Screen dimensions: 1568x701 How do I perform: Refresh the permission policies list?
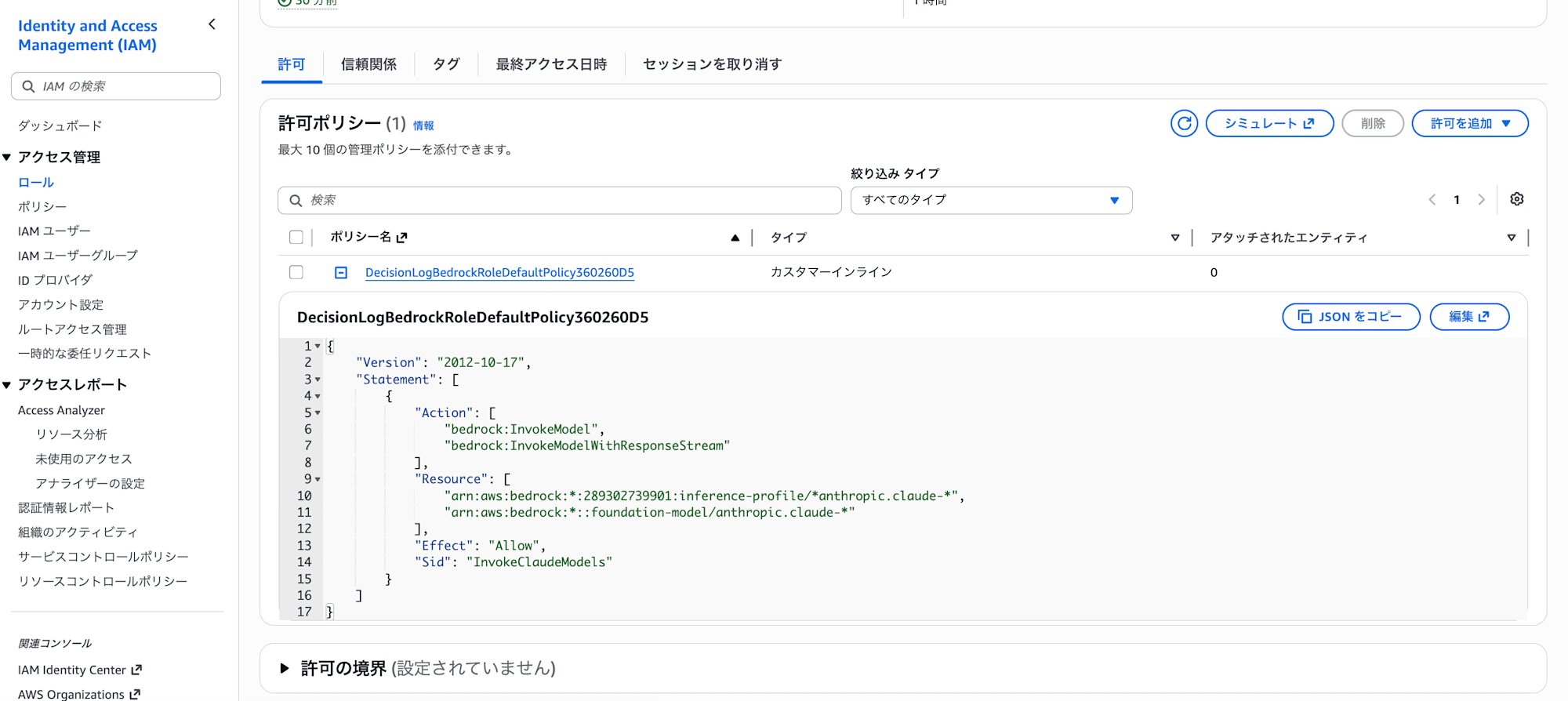pos(1184,123)
